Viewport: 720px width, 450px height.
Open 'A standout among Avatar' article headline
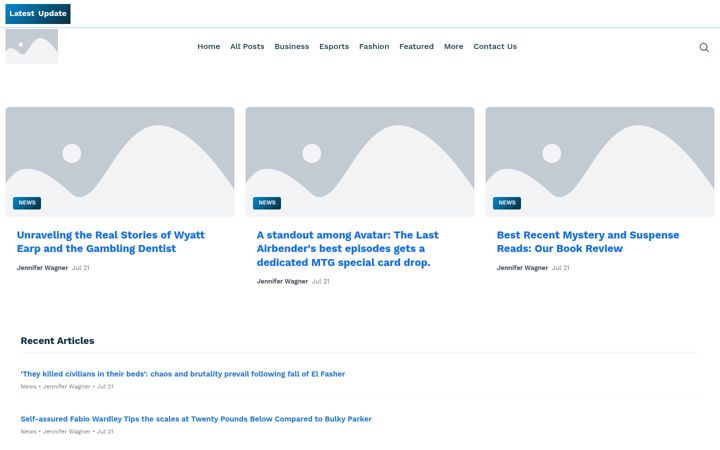pos(348,248)
